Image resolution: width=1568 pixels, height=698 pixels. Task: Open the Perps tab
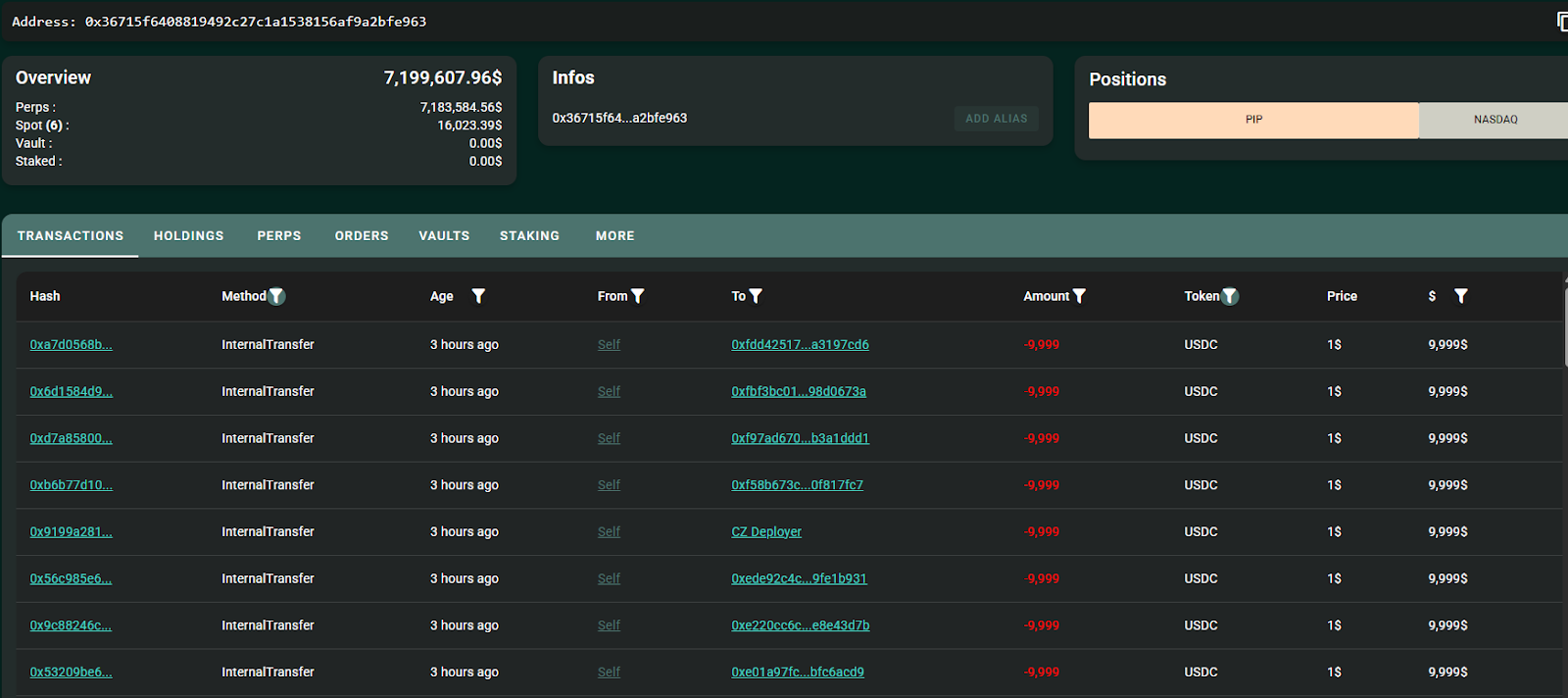coord(279,236)
